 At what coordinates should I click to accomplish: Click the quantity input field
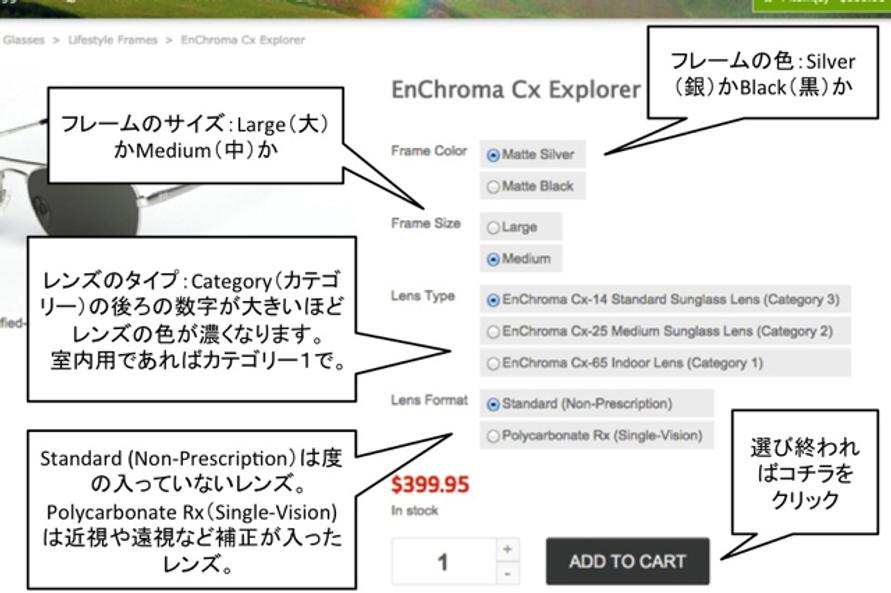click(x=444, y=561)
